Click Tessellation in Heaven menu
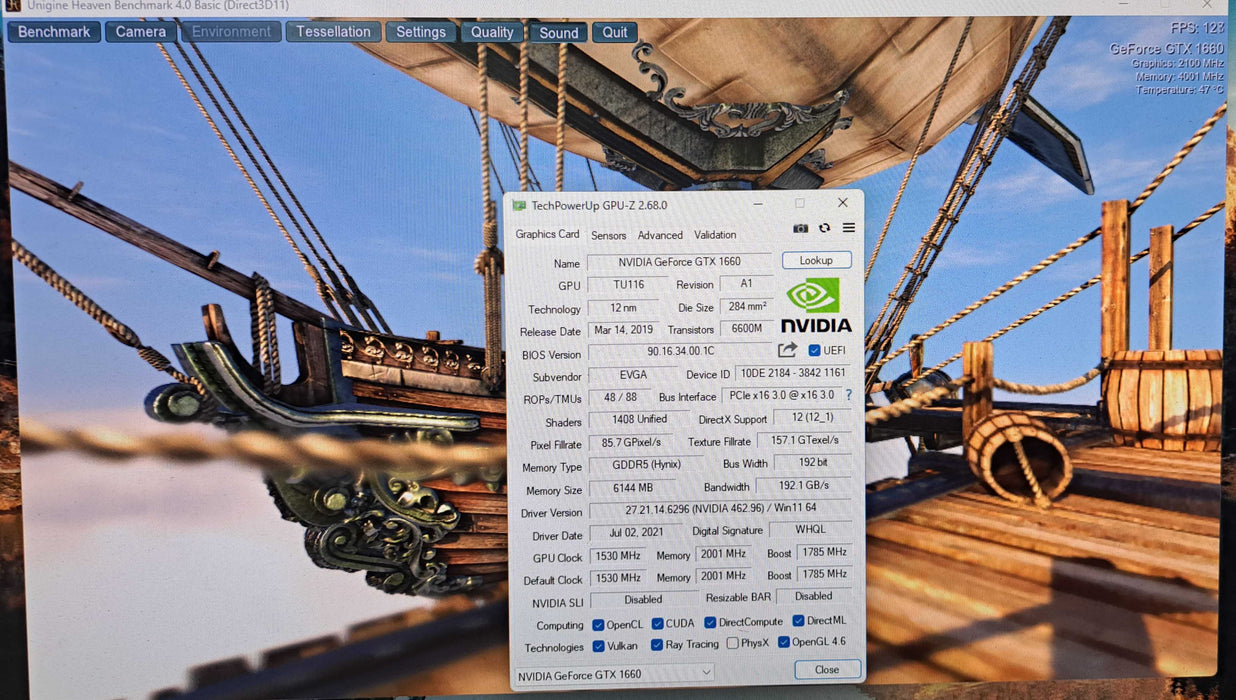The height and width of the screenshot is (700, 1236). coord(333,31)
